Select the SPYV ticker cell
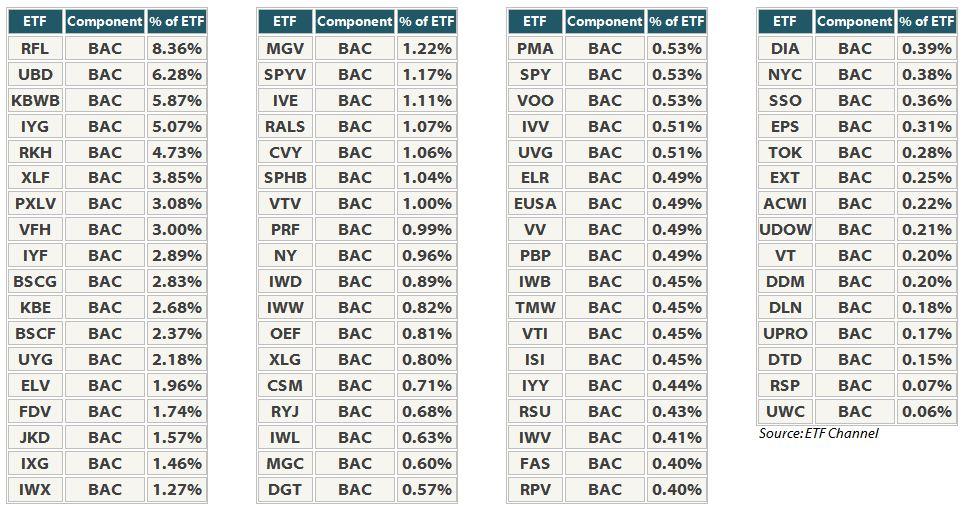 285,74
